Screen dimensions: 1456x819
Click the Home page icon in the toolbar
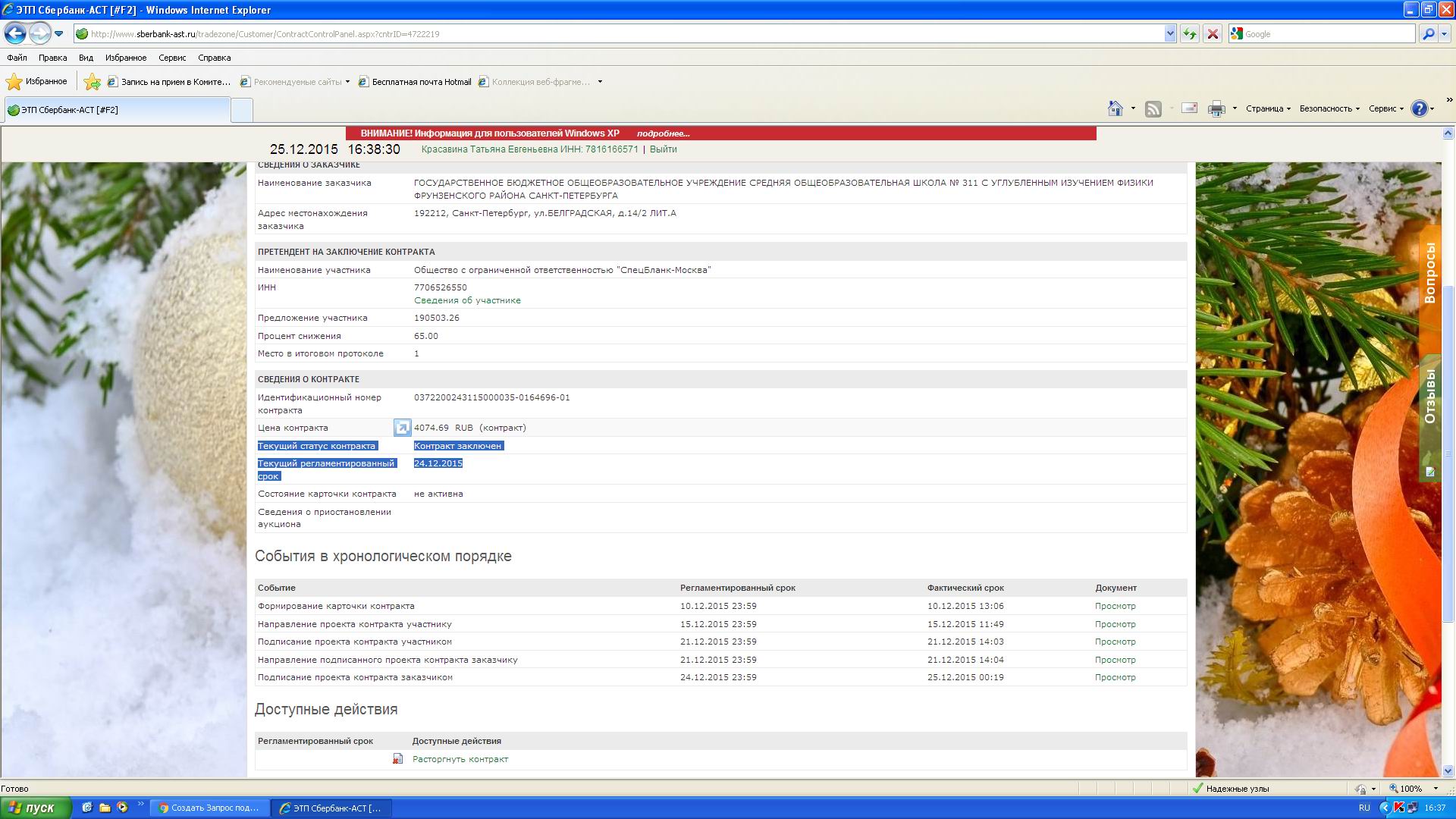(x=1115, y=108)
